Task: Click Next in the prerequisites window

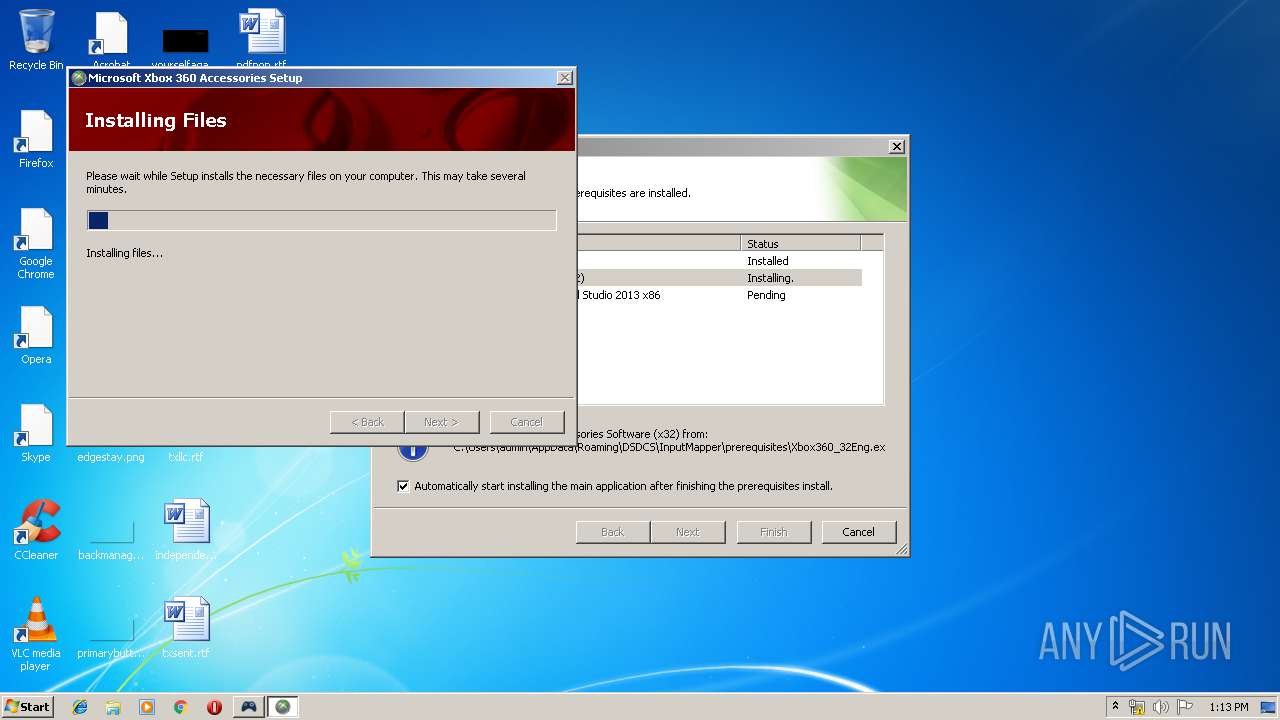Action: 688,532
